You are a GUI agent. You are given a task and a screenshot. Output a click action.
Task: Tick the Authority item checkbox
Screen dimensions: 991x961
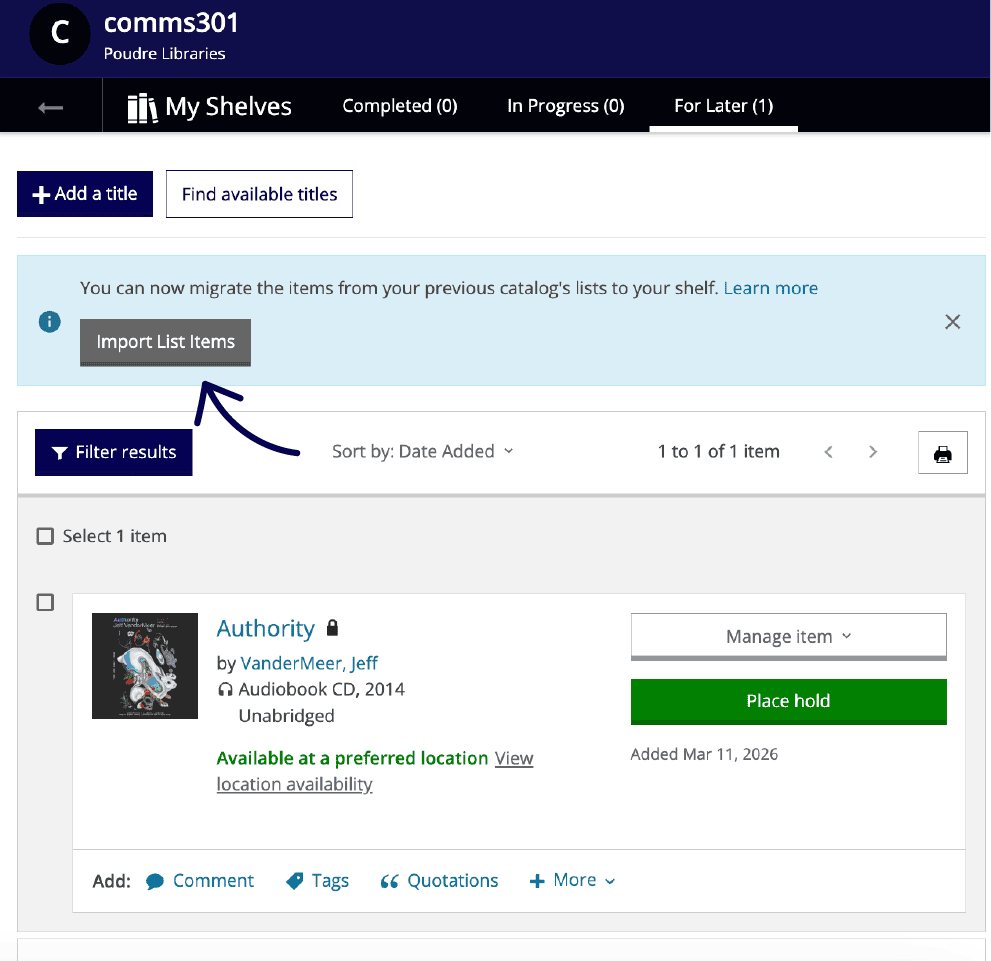pos(45,602)
